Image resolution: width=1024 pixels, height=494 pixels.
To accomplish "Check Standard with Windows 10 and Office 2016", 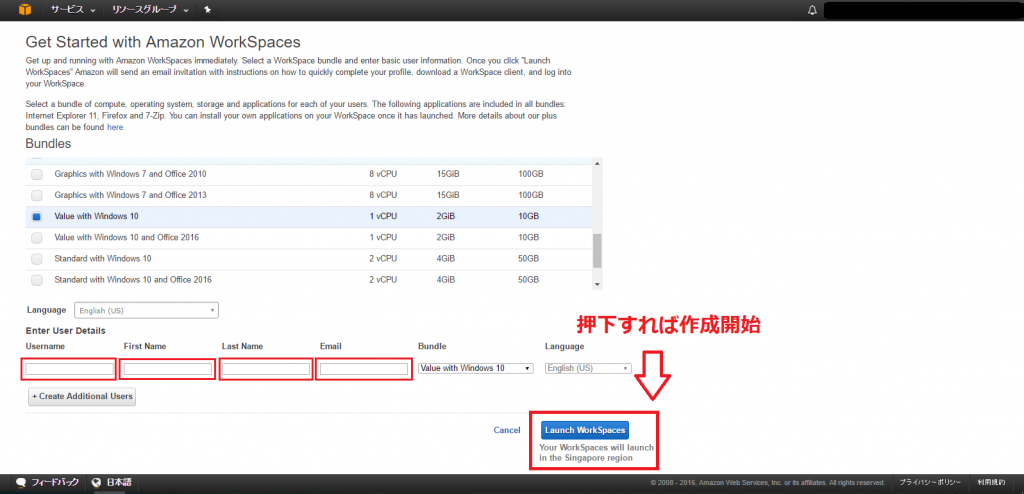I will (37, 280).
